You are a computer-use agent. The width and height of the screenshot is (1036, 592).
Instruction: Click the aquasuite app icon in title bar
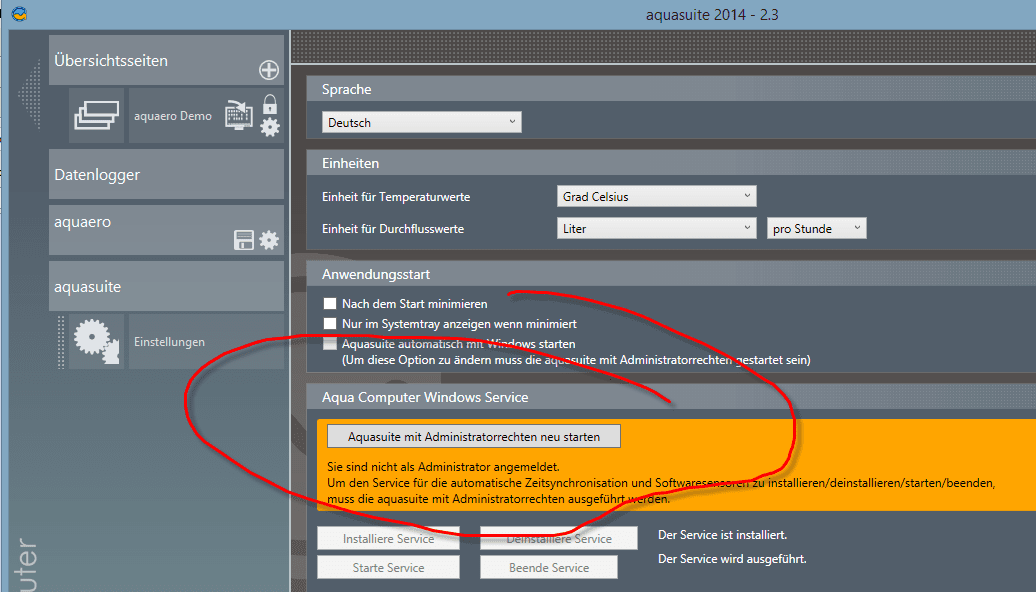20,14
